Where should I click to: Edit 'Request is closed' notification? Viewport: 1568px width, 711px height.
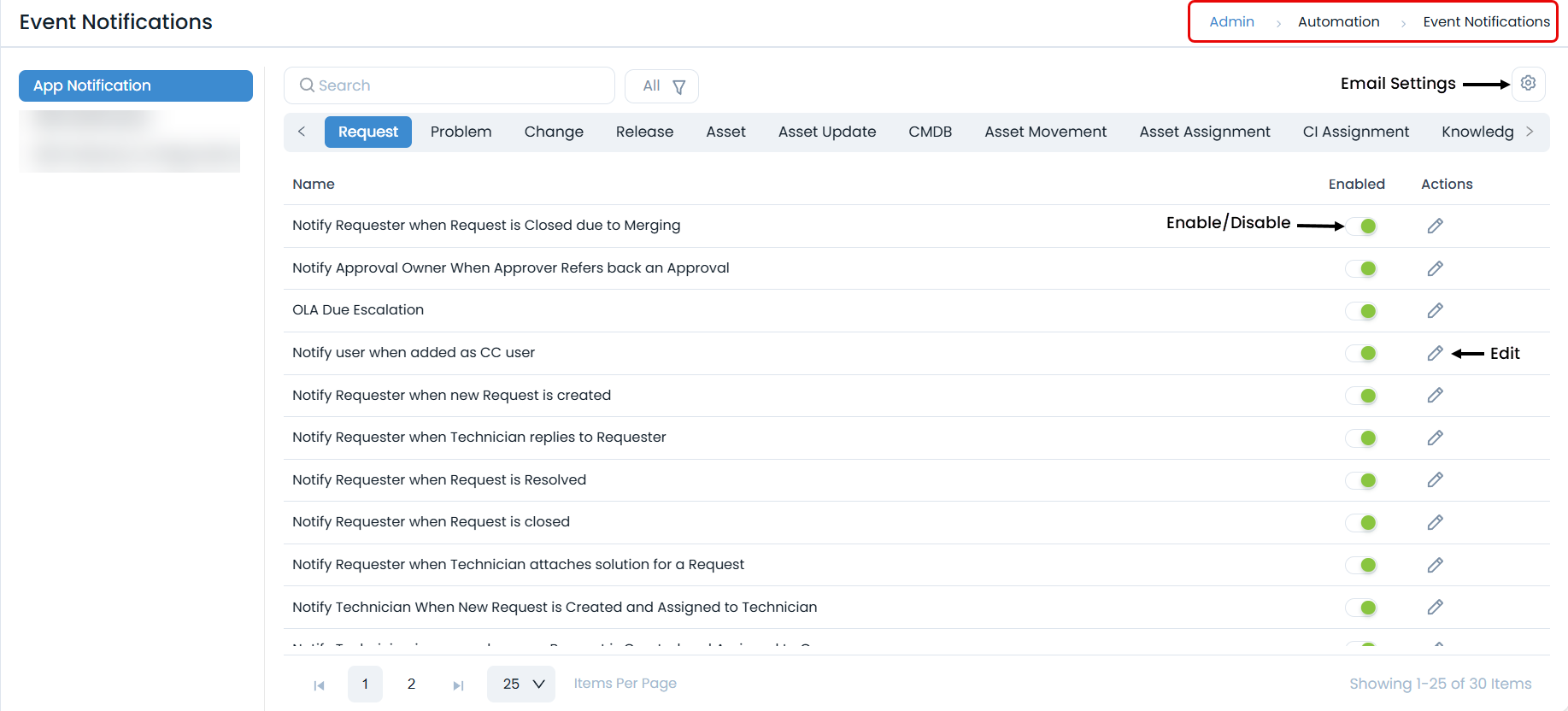[x=1435, y=522]
